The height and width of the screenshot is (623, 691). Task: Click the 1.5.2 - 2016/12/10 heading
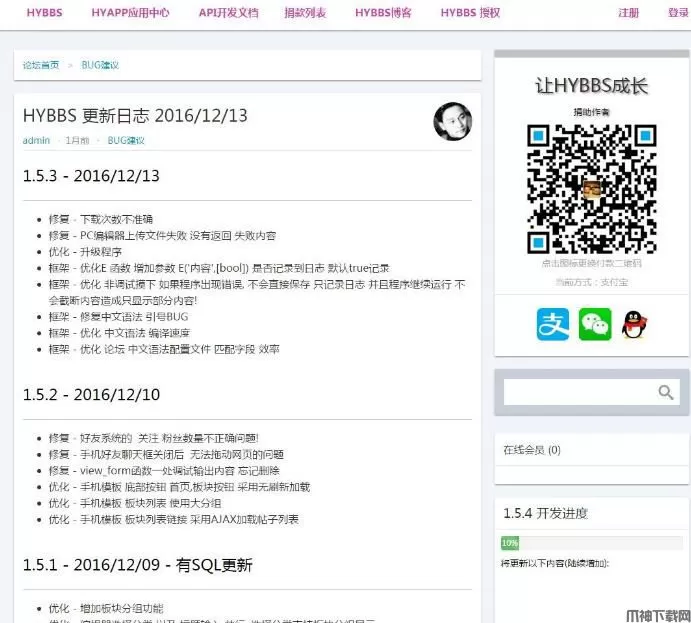pyautogui.click(x=91, y=394)
